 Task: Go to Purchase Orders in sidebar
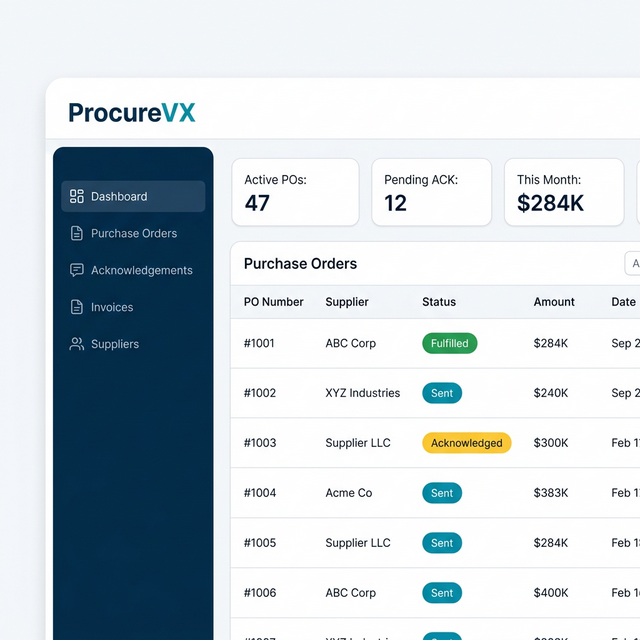(x=133, y=233)
